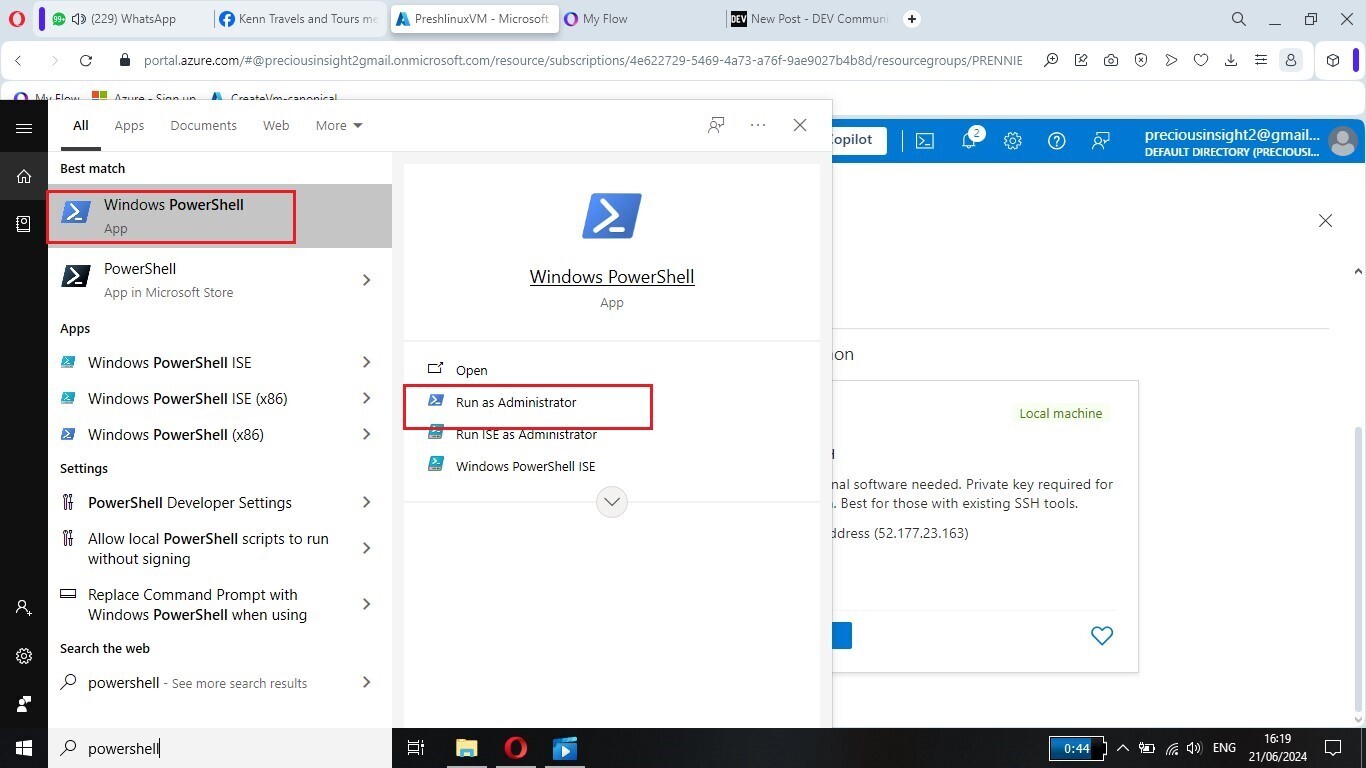Click the powershell search input box
The width and height of the screenshot is (1366, 768).
(220, 748)
